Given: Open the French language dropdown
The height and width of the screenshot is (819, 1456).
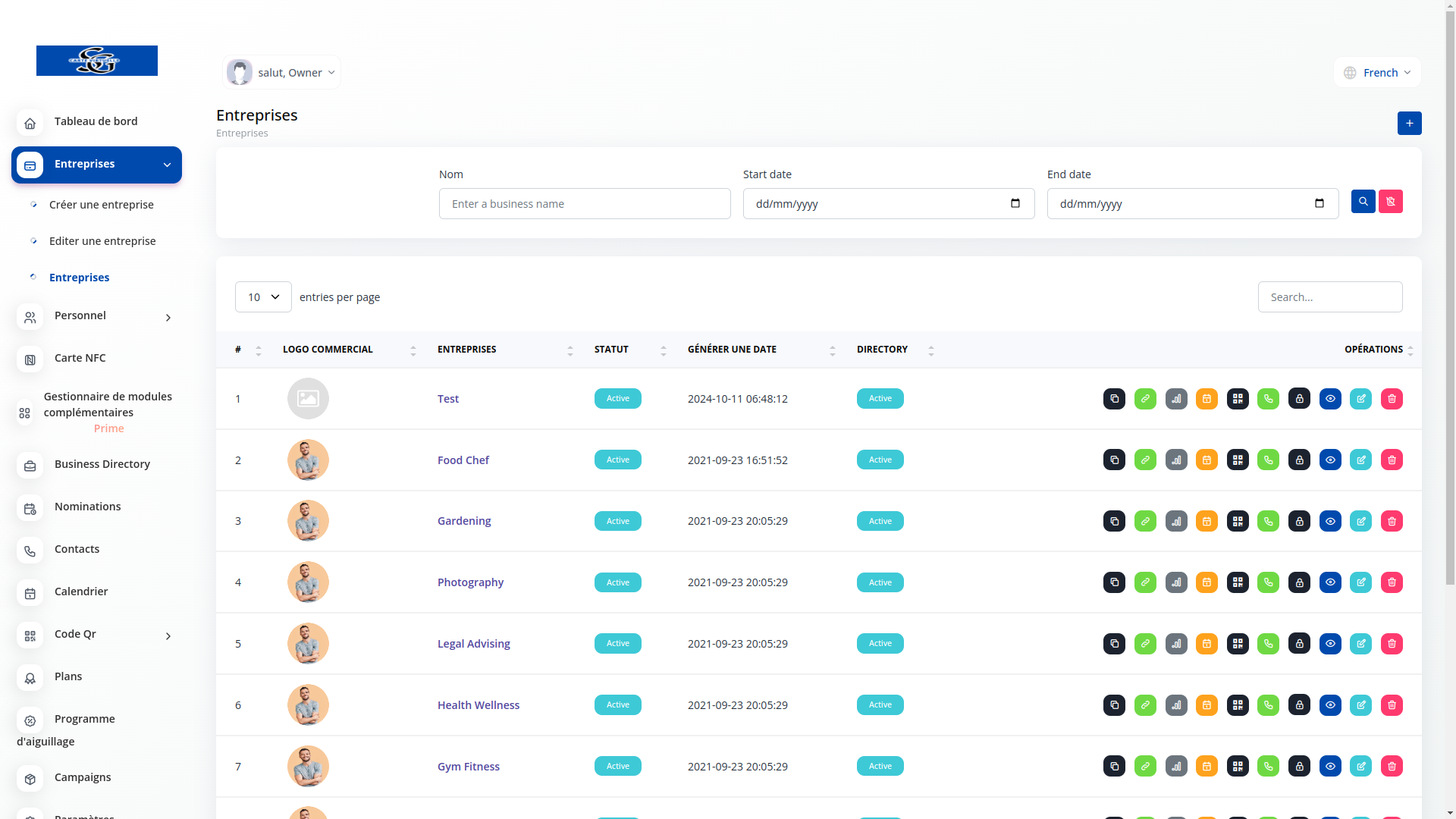Looking at the screenshot, I should pos(1377,73).
